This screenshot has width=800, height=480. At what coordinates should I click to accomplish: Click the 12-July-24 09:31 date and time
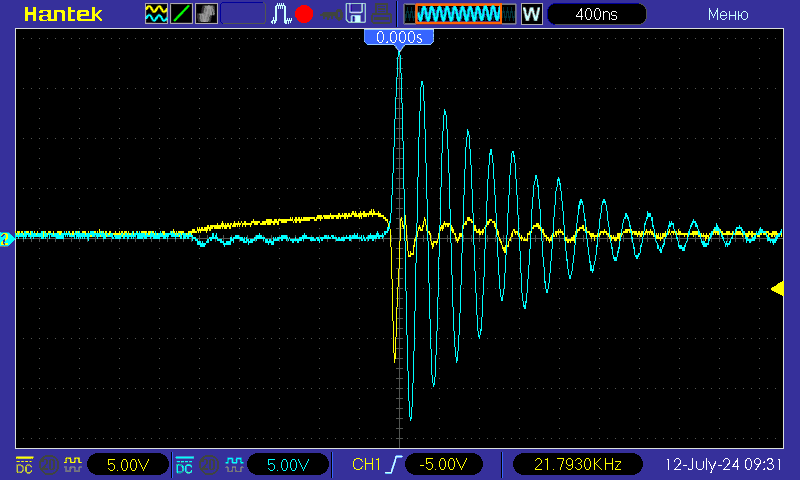point(723,465)
